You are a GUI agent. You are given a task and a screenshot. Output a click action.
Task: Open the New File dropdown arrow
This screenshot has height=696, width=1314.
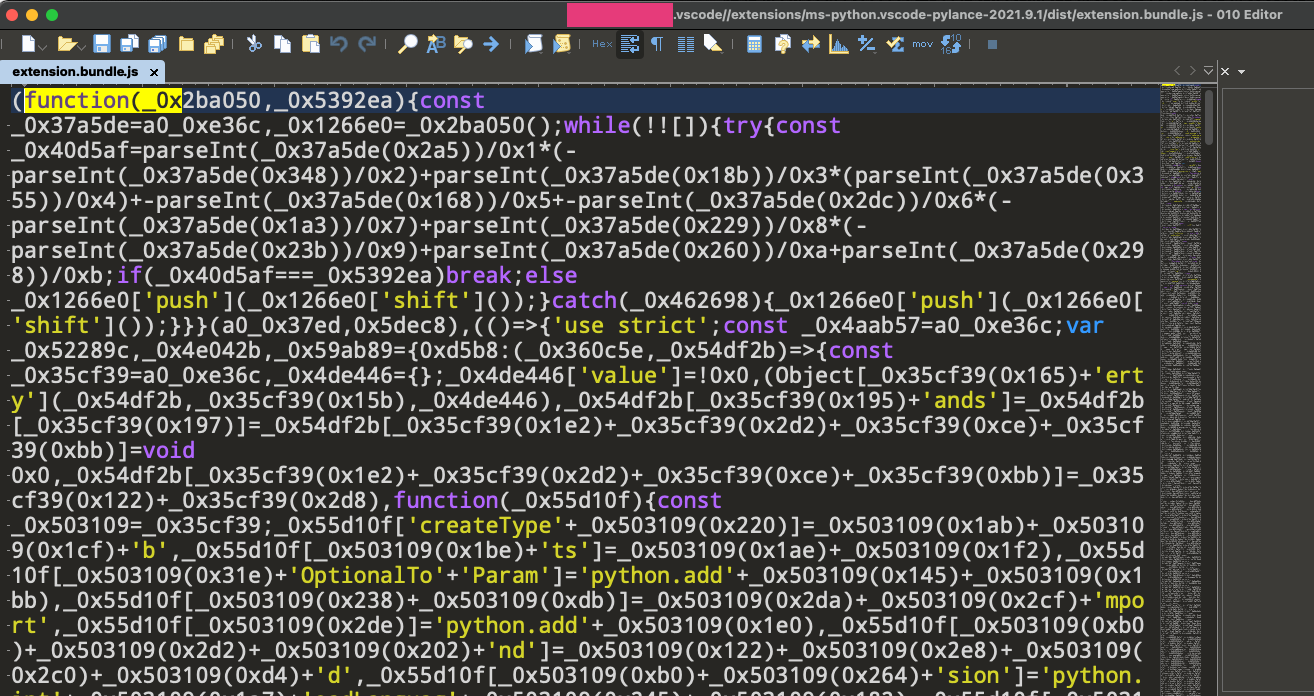(x=44, y=47)
